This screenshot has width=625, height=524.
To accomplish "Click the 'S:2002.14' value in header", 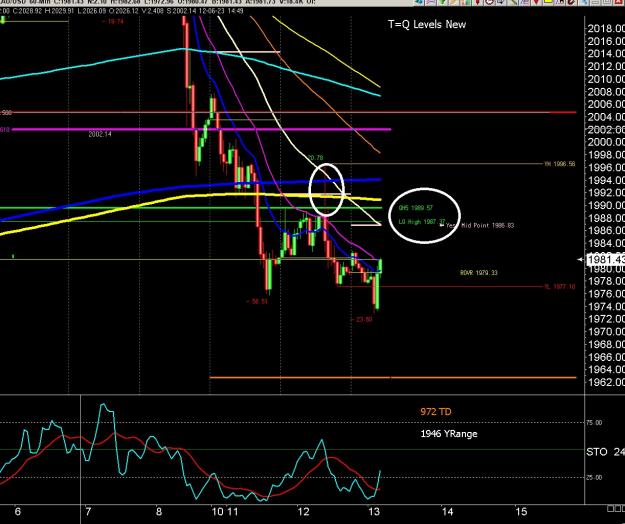I will pos(181,11).
